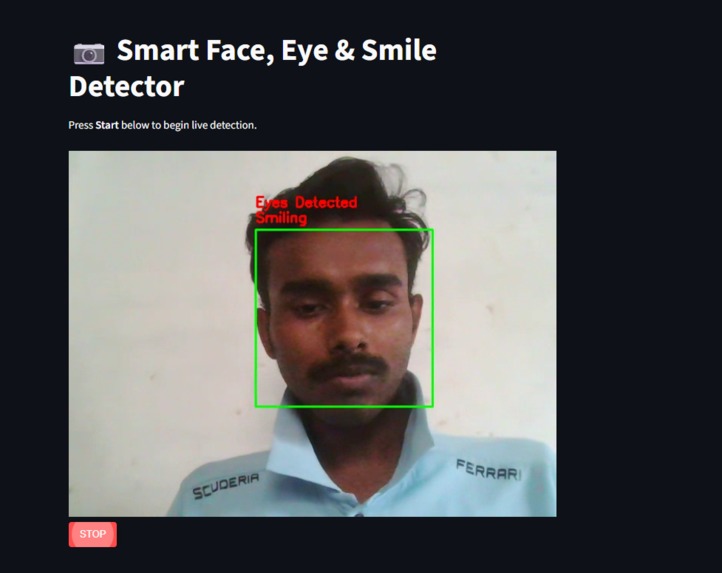The image size is (722, 573).
Task: Click the camera emoji beside the title
Action: pos(89,53)
